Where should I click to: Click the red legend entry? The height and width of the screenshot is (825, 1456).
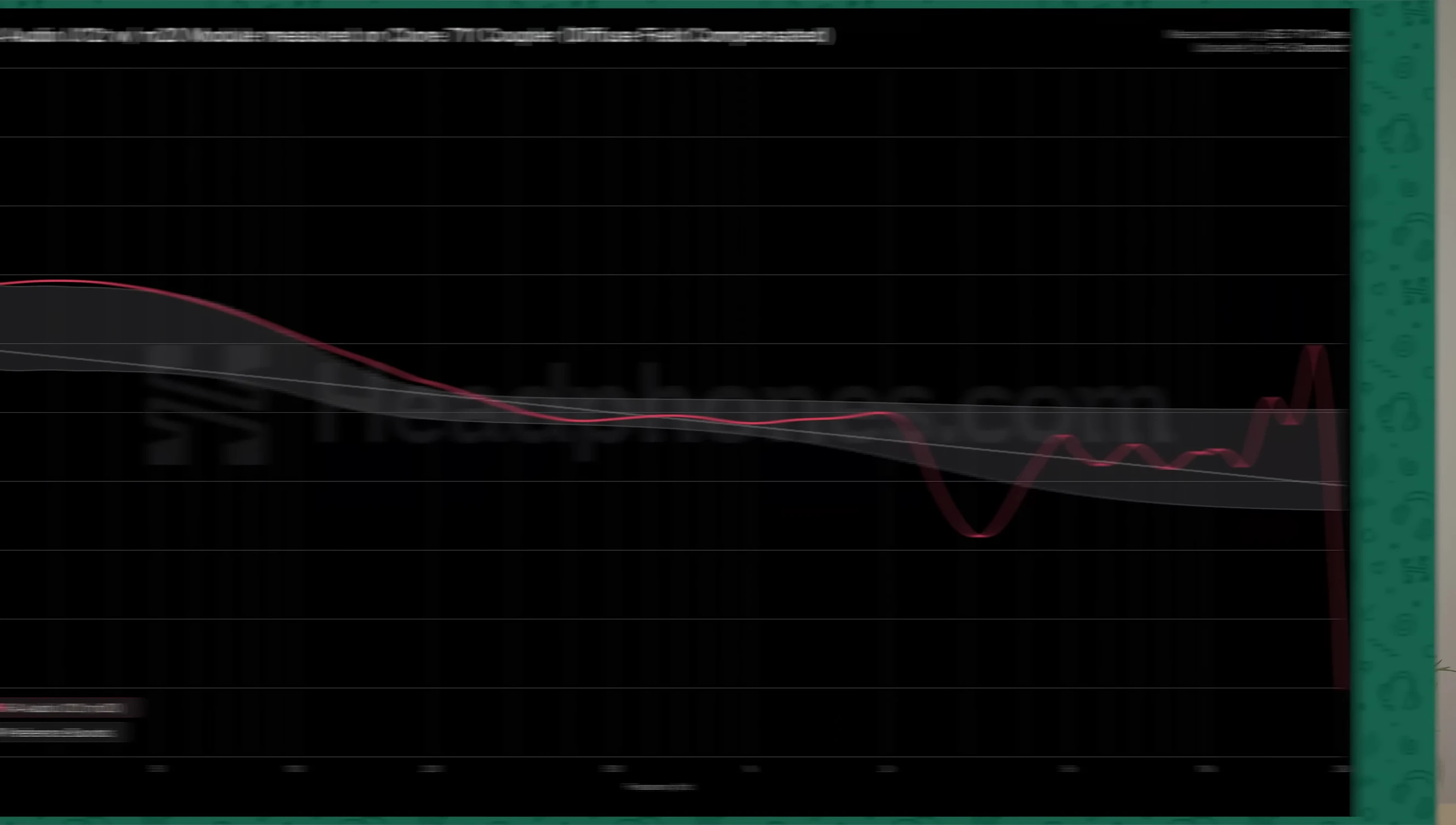(x=65, y=708)
